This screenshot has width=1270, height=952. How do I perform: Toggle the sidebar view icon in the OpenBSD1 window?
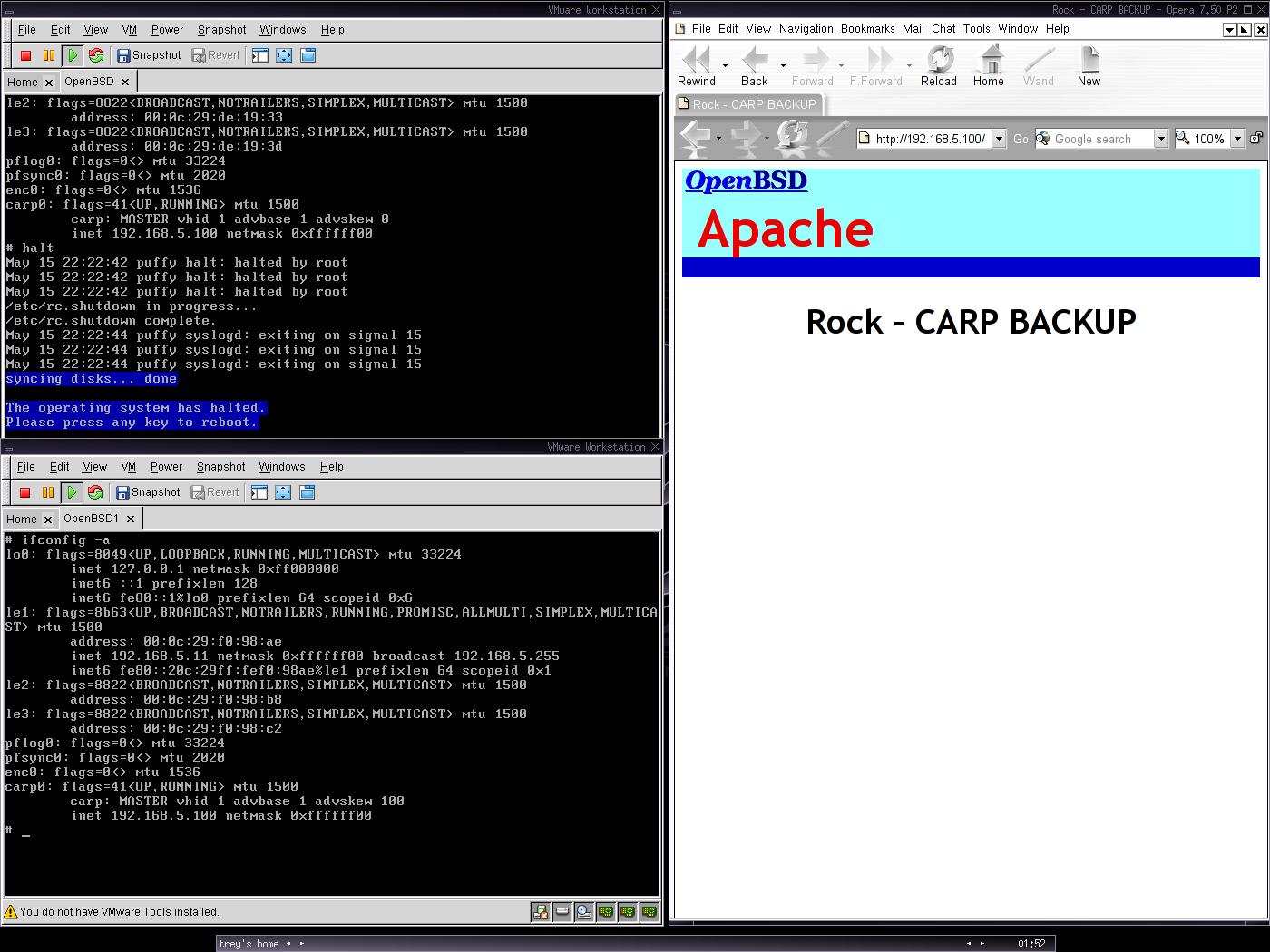[259, 492]
